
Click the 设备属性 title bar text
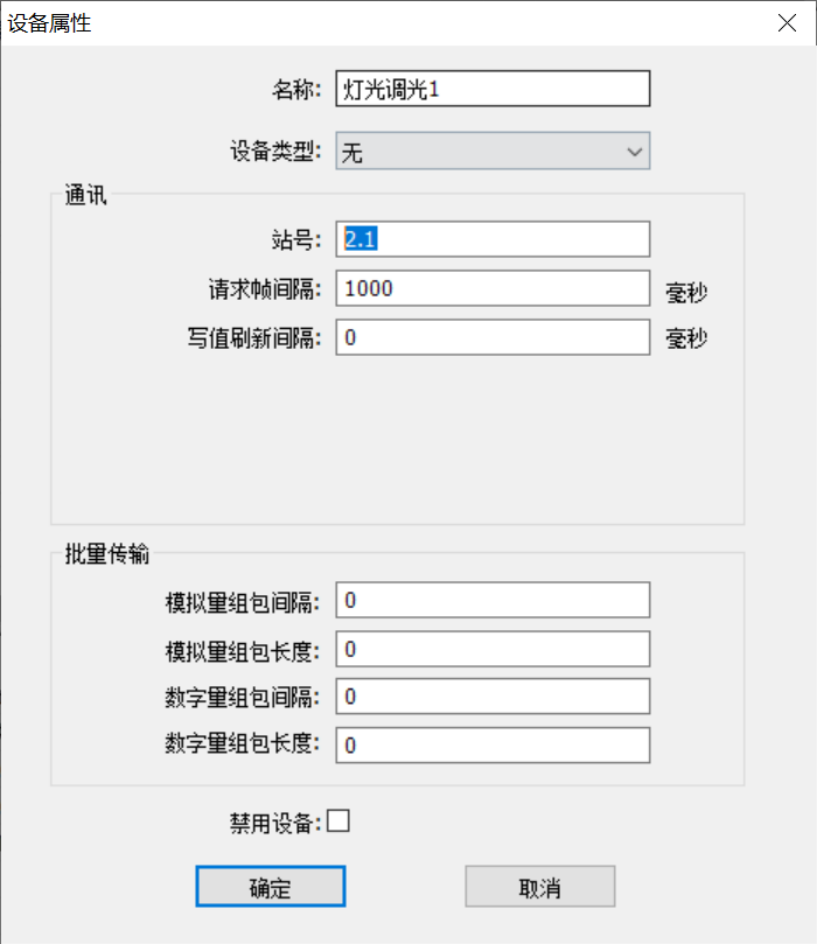49,23
